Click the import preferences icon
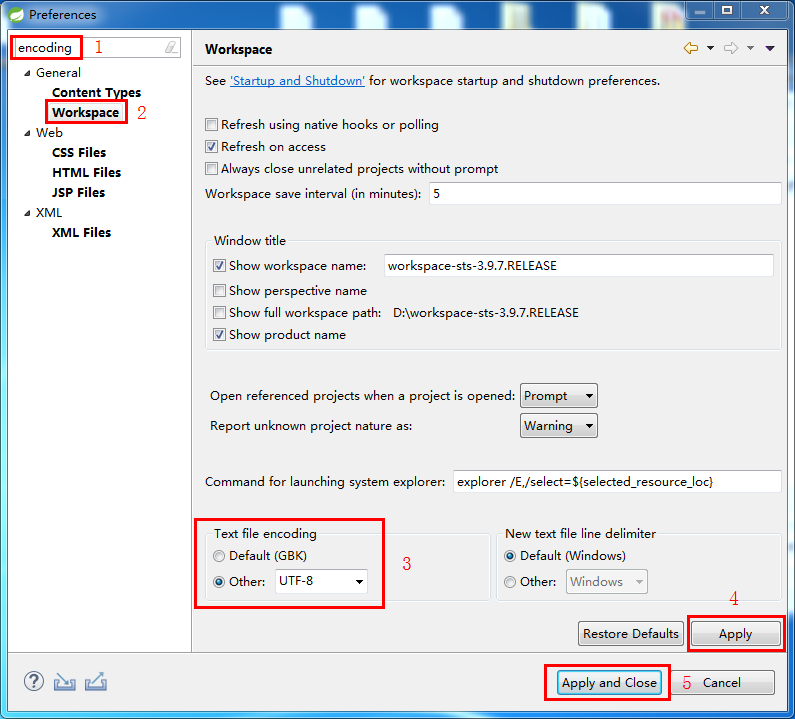 coord(65,682)
